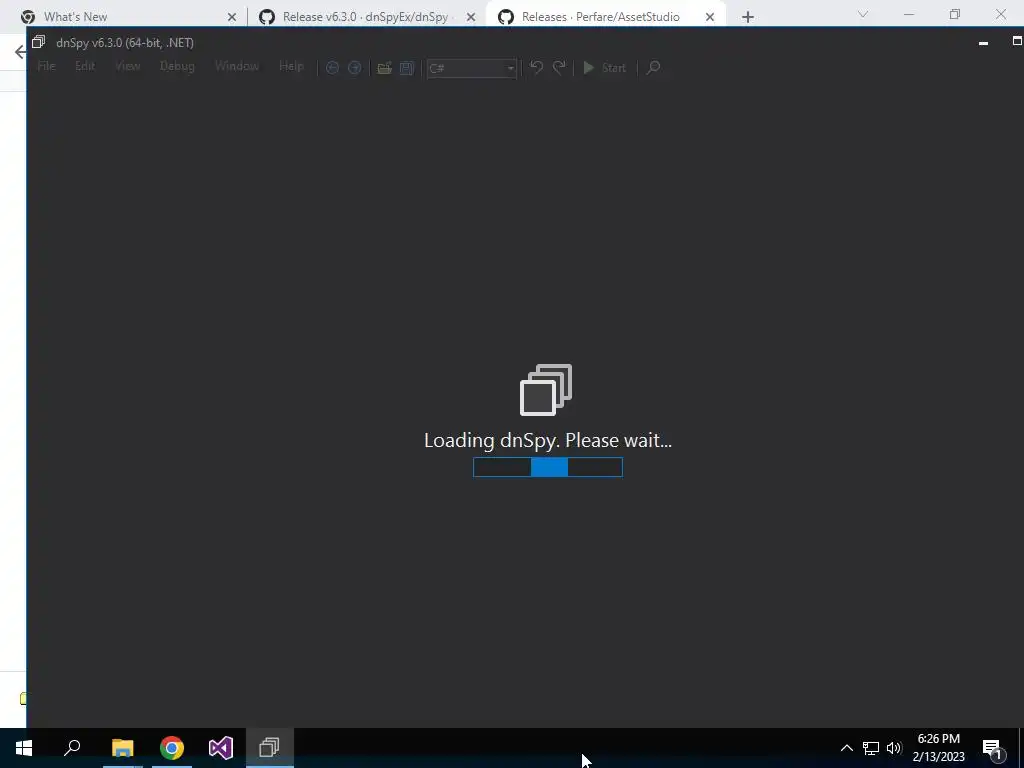1024x768 pixels.
Task: Open File Explorer from the taskbar
Action: pos(122,748)
